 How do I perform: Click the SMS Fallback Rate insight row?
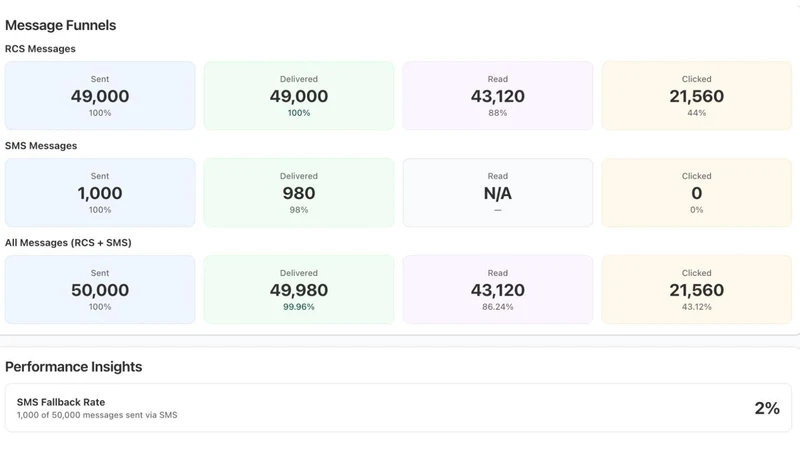pos(398,408)
